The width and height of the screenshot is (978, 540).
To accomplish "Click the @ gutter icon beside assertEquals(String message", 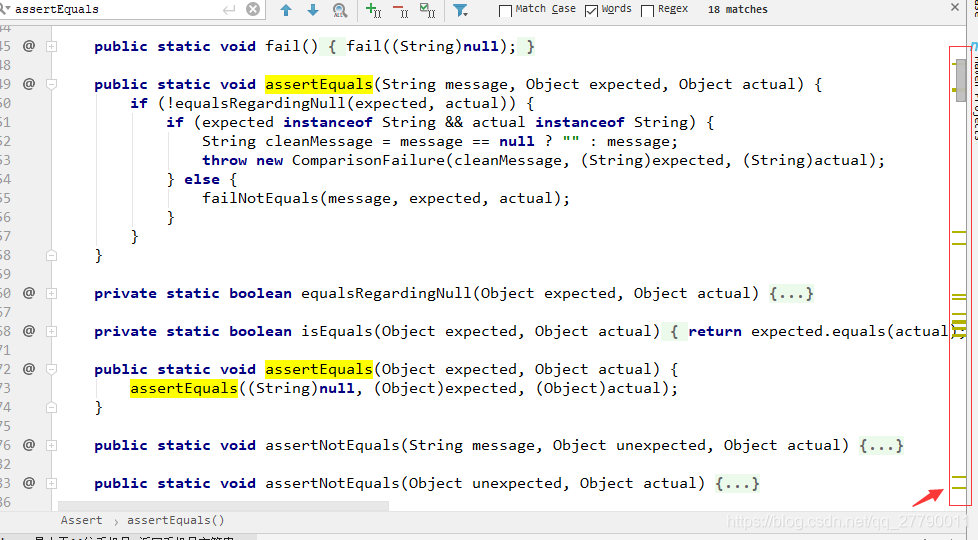I will click(29, 84).
